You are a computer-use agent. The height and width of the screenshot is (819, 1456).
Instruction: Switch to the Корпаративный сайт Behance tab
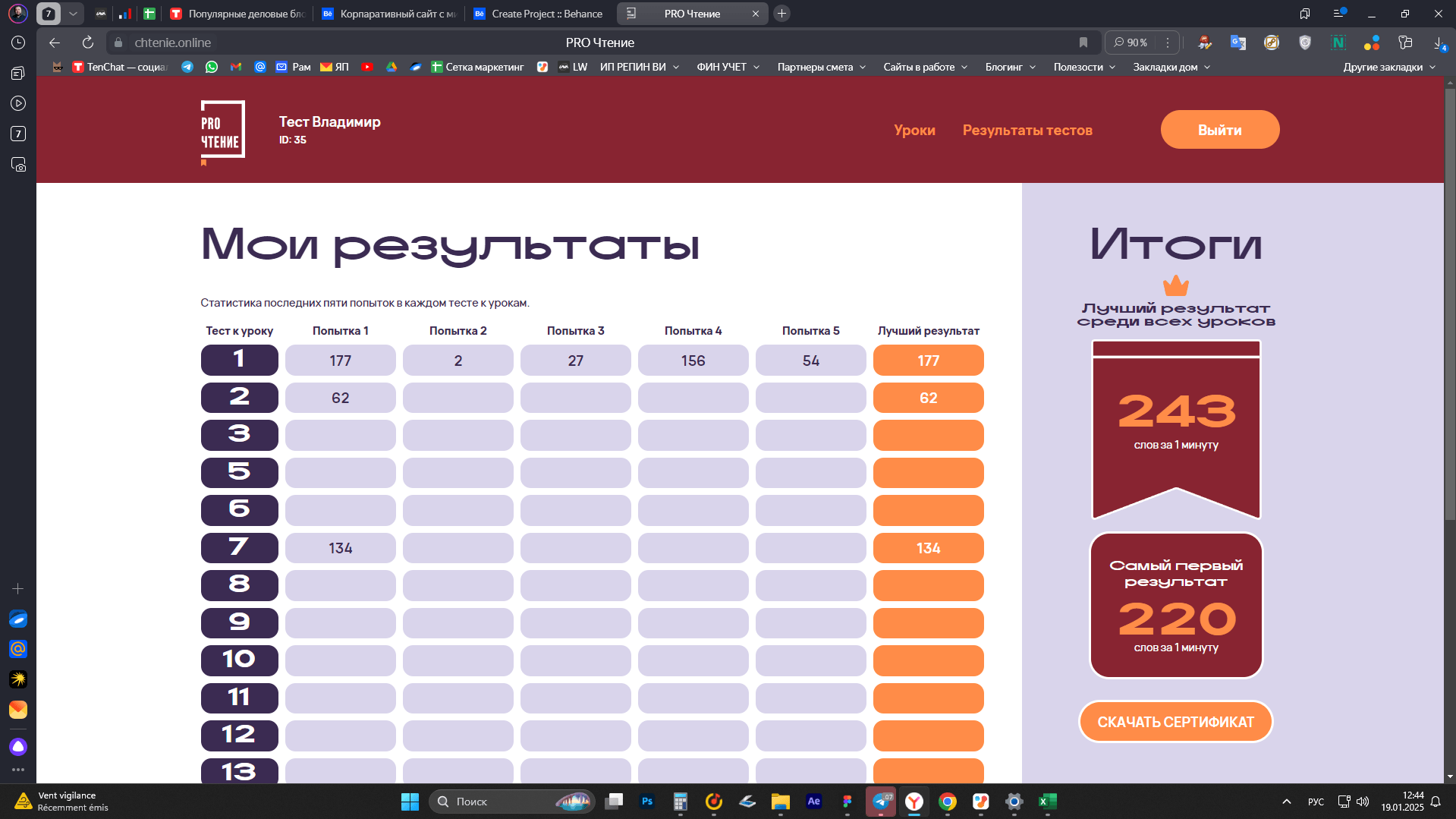coord(390,14)
